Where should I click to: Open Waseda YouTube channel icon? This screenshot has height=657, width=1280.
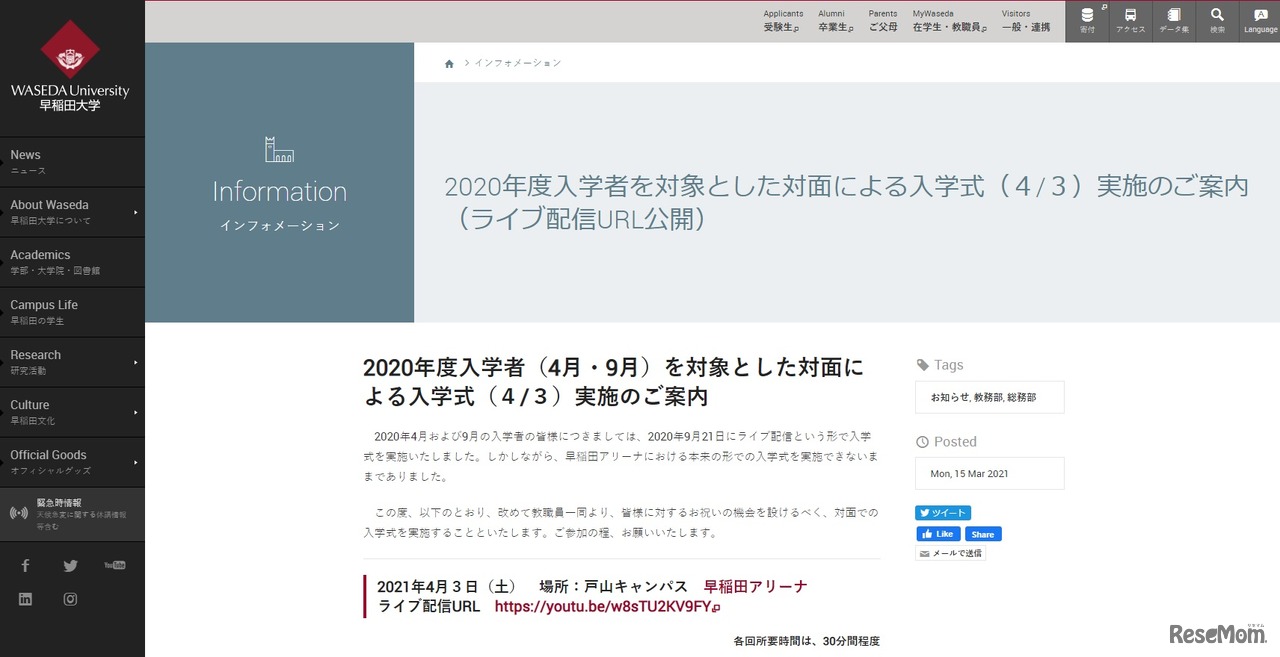tap(115, 566)
